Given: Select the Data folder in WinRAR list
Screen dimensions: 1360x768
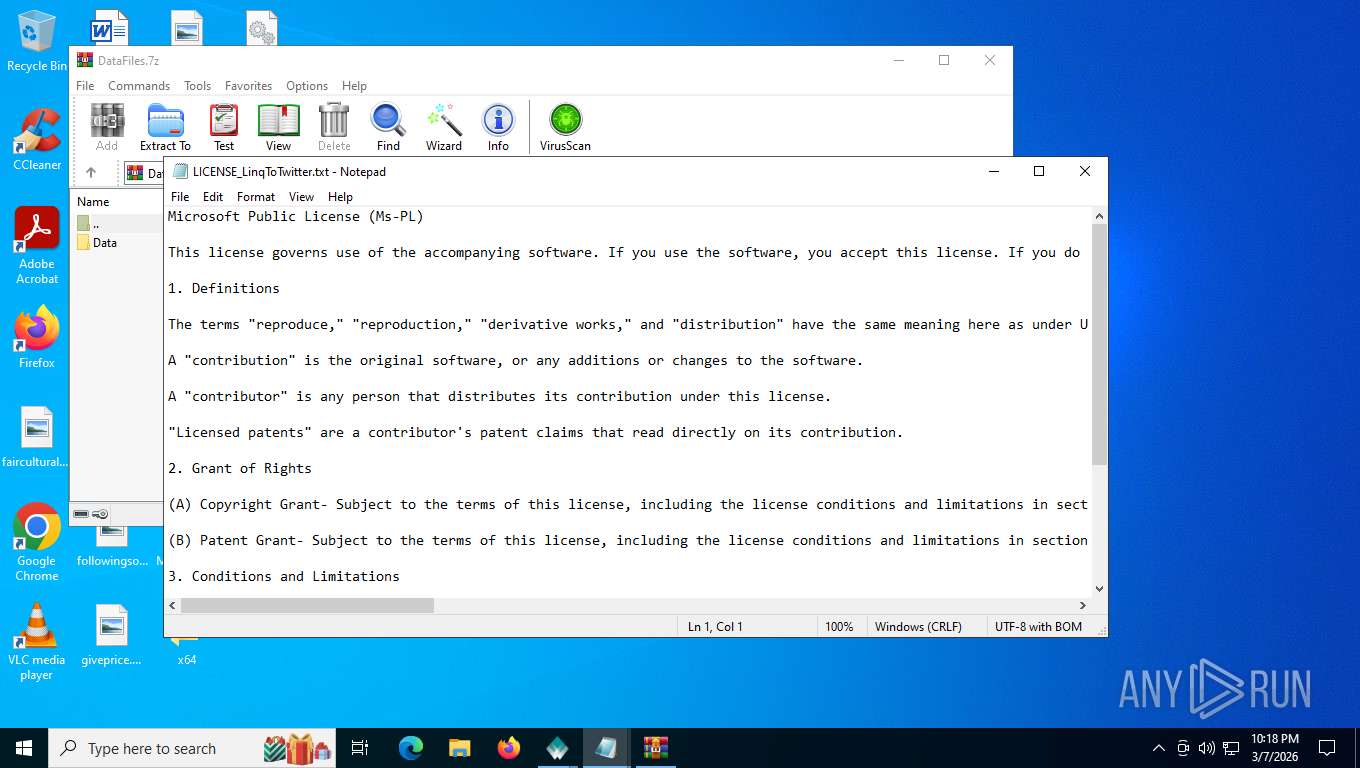Looking at the screenshot, I should coord(105,243).
